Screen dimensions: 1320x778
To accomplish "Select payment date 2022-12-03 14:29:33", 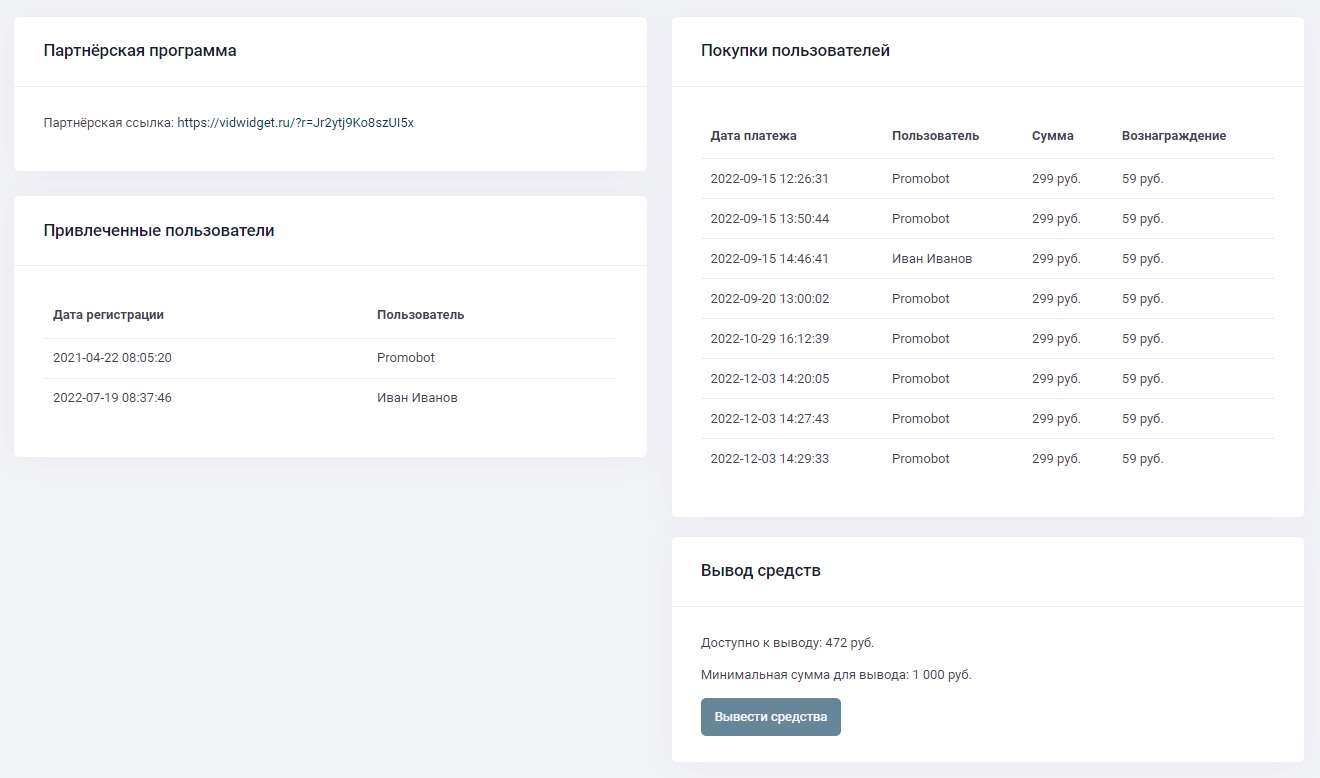I will (x=770, y=459).
